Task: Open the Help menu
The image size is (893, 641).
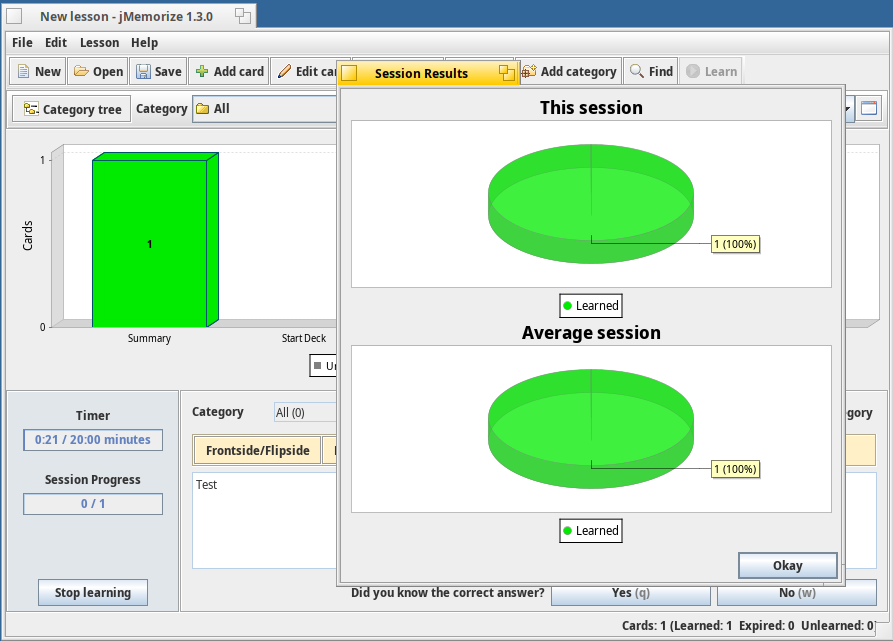Action: point(144,43)
